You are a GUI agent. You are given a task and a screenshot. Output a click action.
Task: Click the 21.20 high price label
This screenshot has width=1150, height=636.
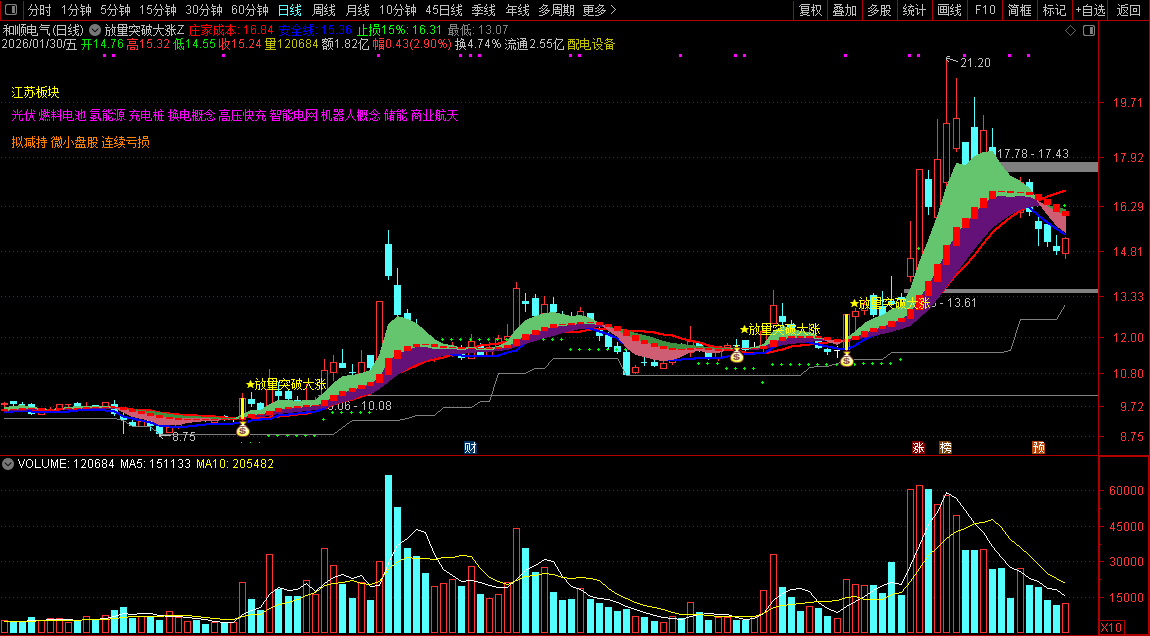(x=975, y=63)
